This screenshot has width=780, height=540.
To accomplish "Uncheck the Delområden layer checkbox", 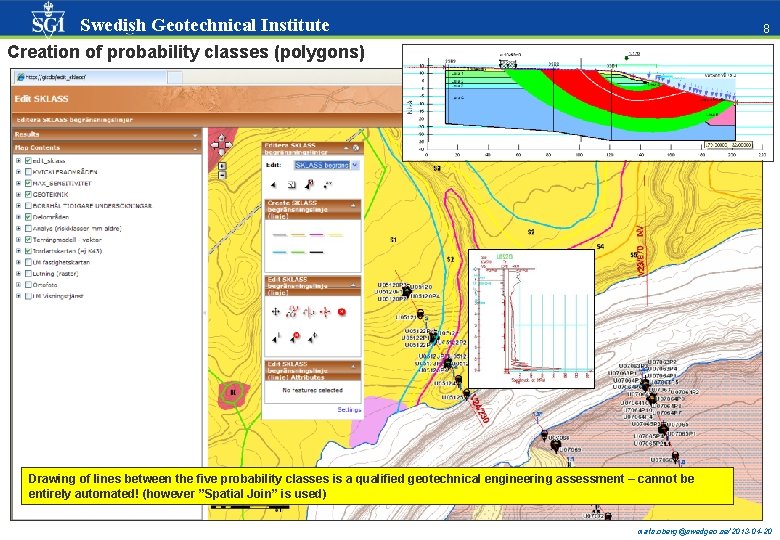I will [28, 217].
